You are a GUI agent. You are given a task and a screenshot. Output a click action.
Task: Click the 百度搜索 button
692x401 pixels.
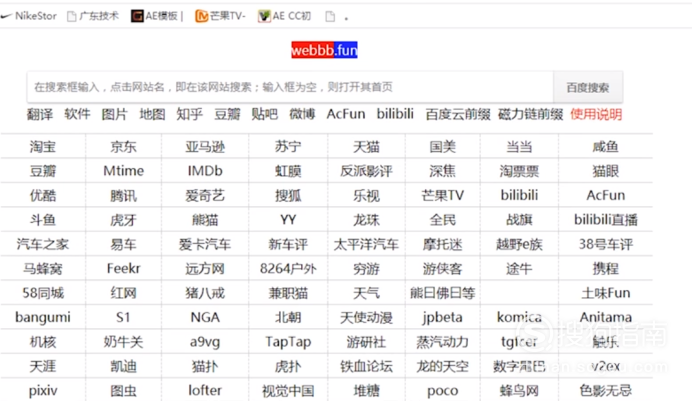coord(588,87)
